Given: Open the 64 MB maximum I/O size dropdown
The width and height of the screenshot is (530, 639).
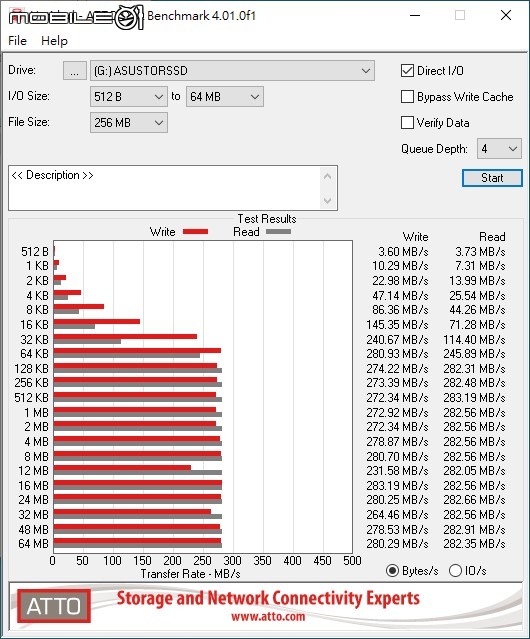Looking at the screenshot, I should tap(225, 97).
